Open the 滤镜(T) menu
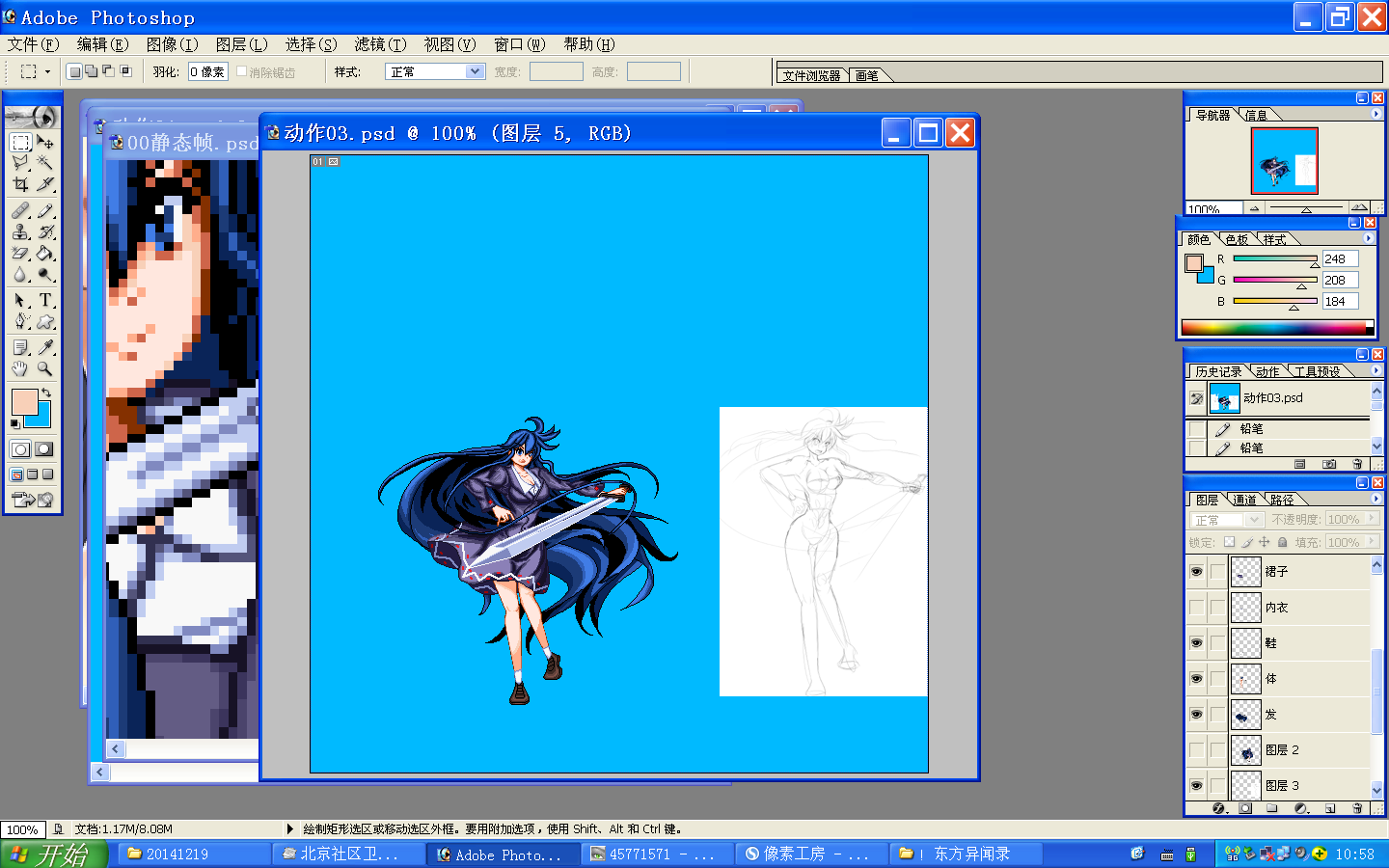This screenshot has width=1389, height=868. 380,44
